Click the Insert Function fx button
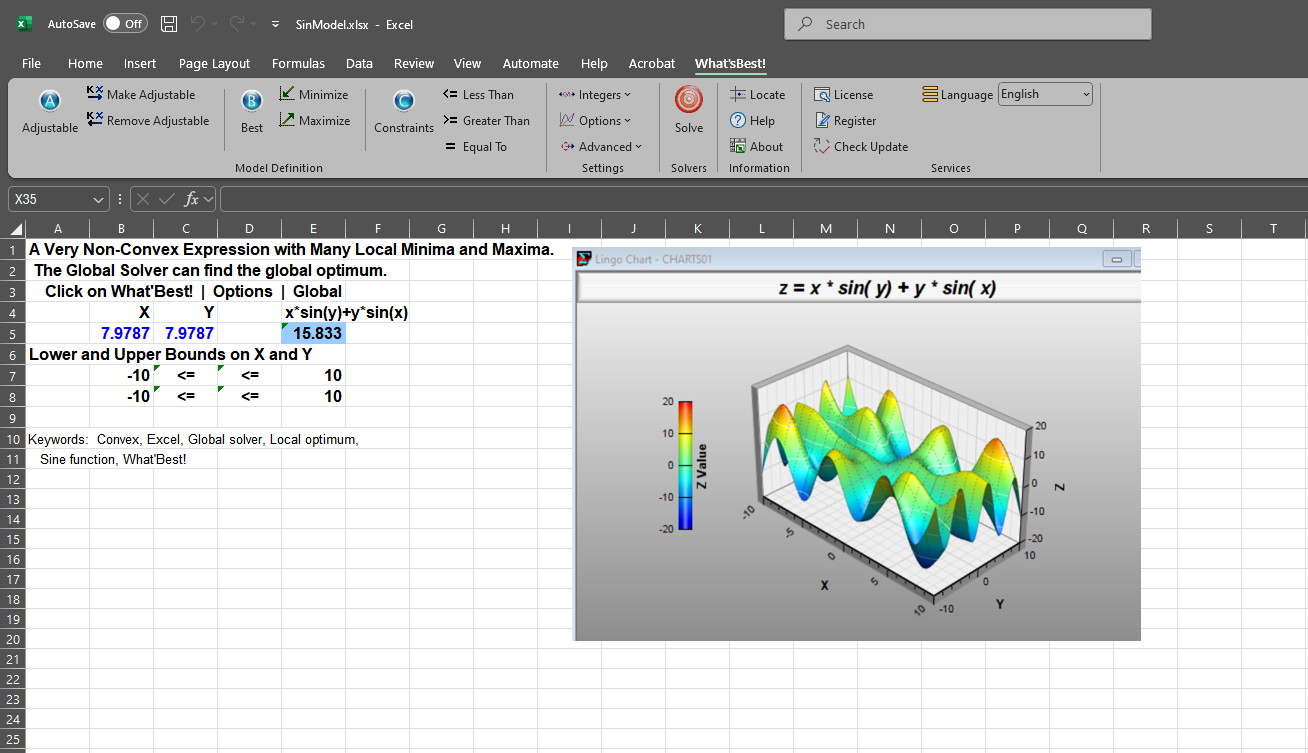The width and height of the screenshot is (1308, 753). pyautogui.click(x=192, y=199)
